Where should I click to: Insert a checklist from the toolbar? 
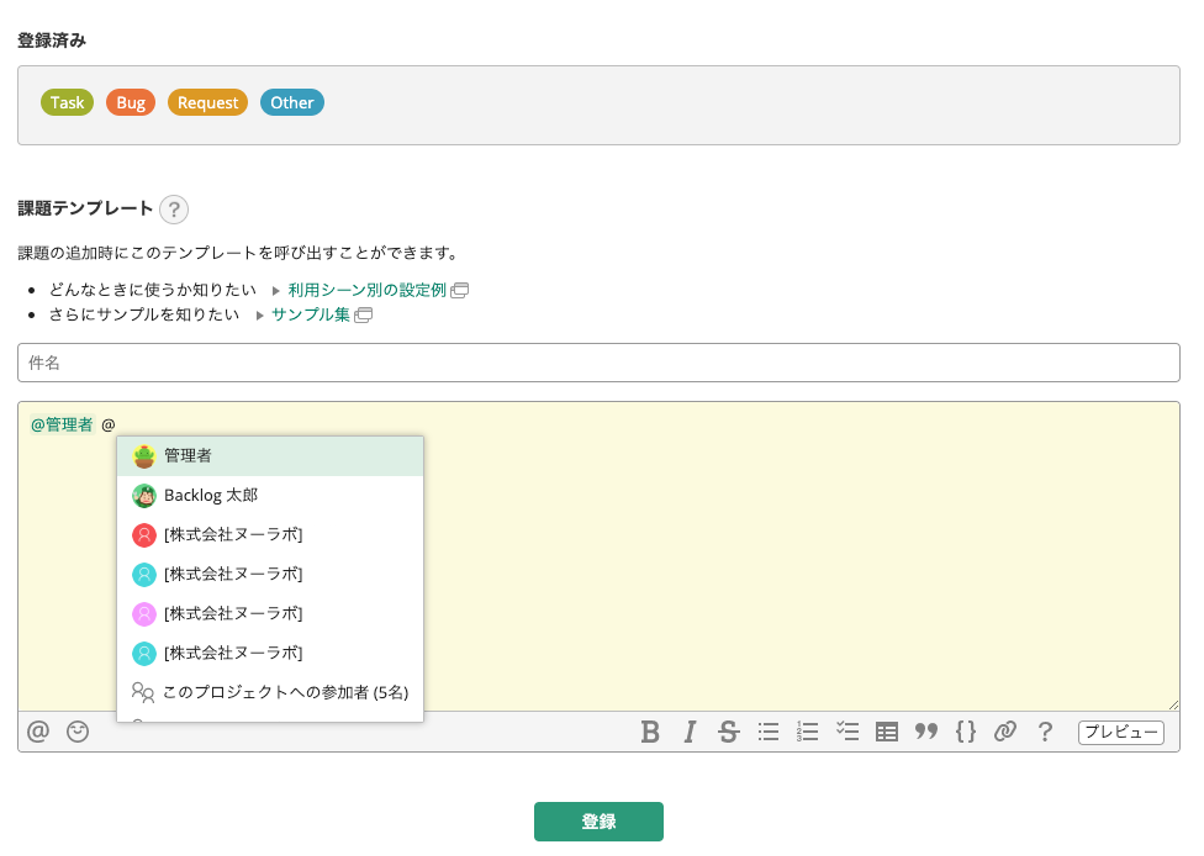pos(847,732)
